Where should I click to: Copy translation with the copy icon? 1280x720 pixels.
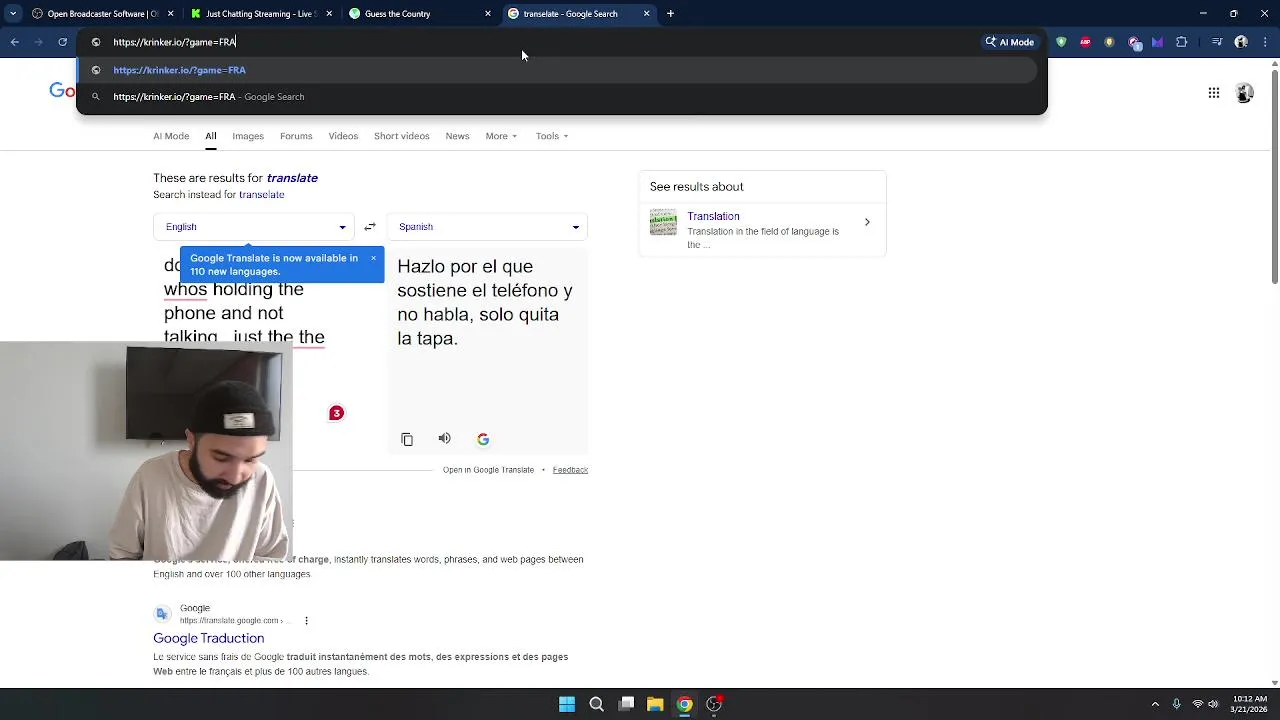click(x=407, y=439)
